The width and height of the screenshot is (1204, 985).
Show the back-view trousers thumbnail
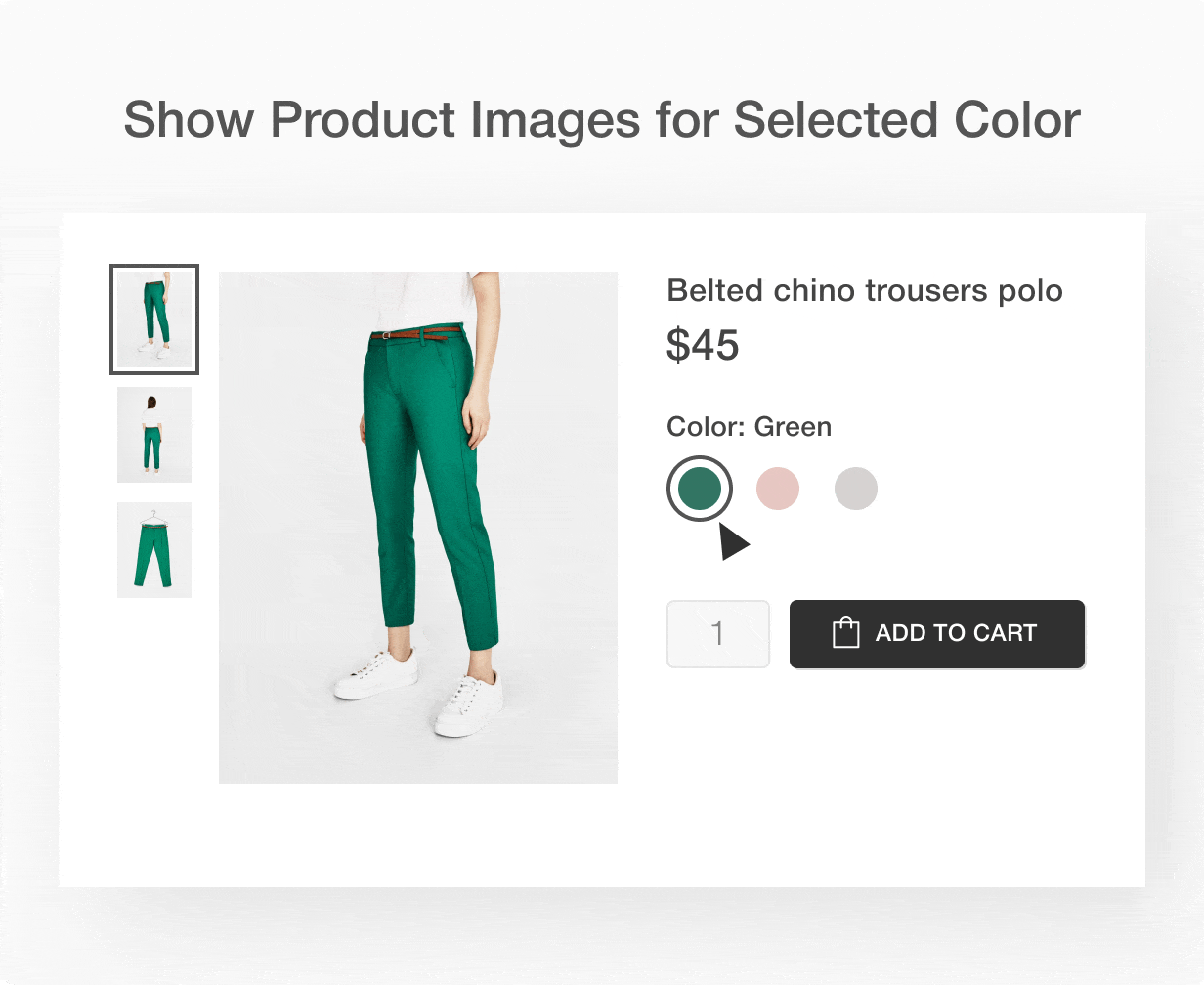click(x=154, y=435)
